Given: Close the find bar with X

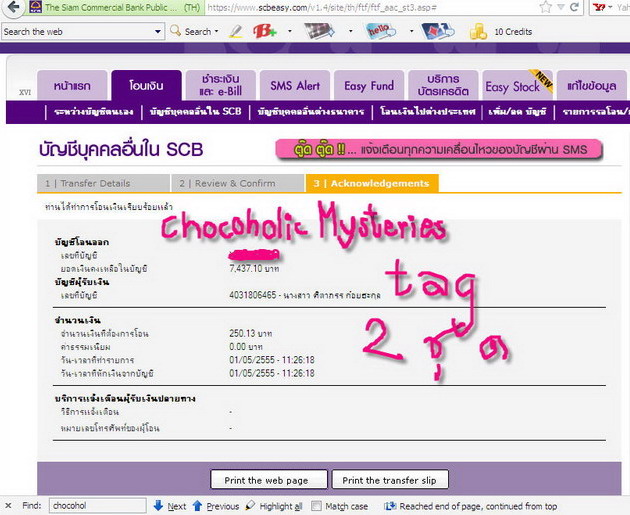Looking at the screenshot, I should click(8, 506).
